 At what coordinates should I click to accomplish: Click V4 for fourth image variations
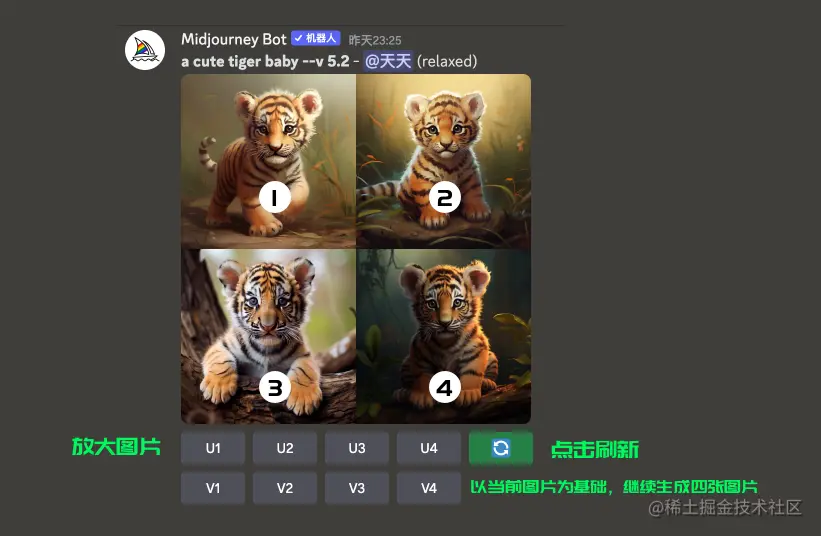pos(429,488)
